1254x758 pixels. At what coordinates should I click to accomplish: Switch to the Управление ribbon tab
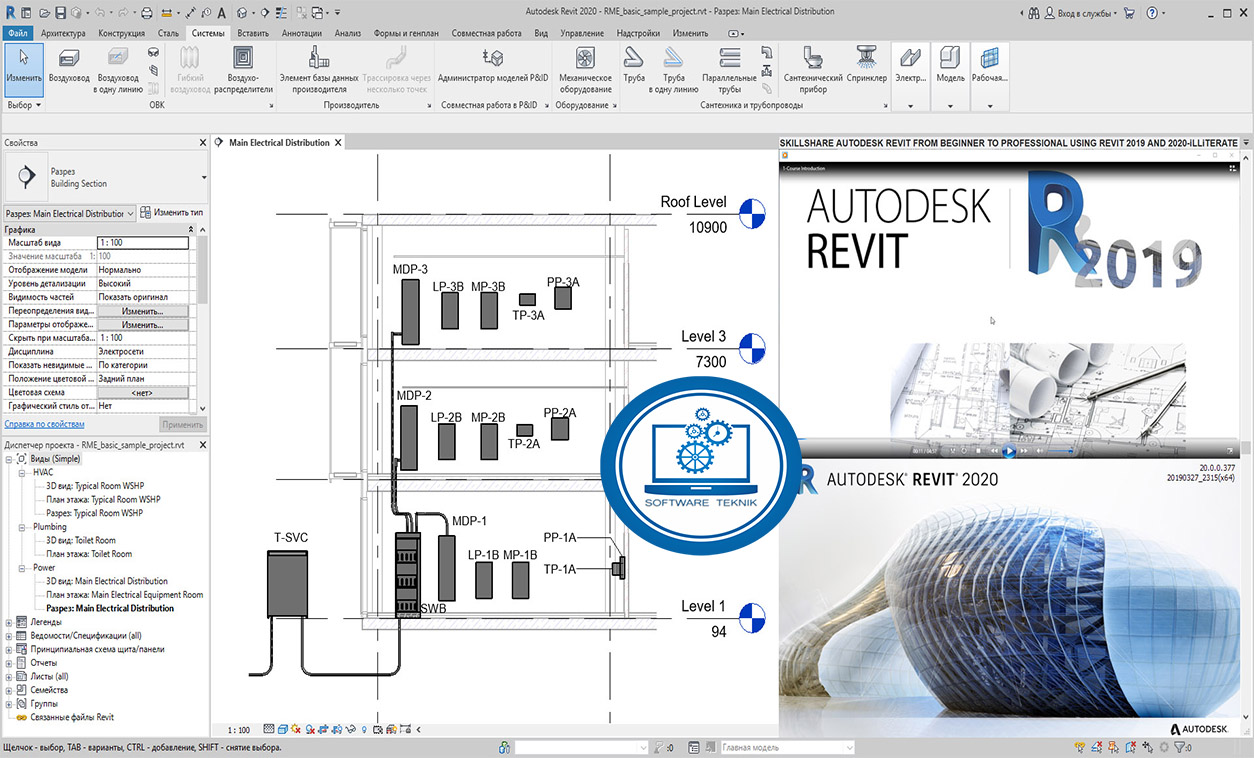coord(582,33)
